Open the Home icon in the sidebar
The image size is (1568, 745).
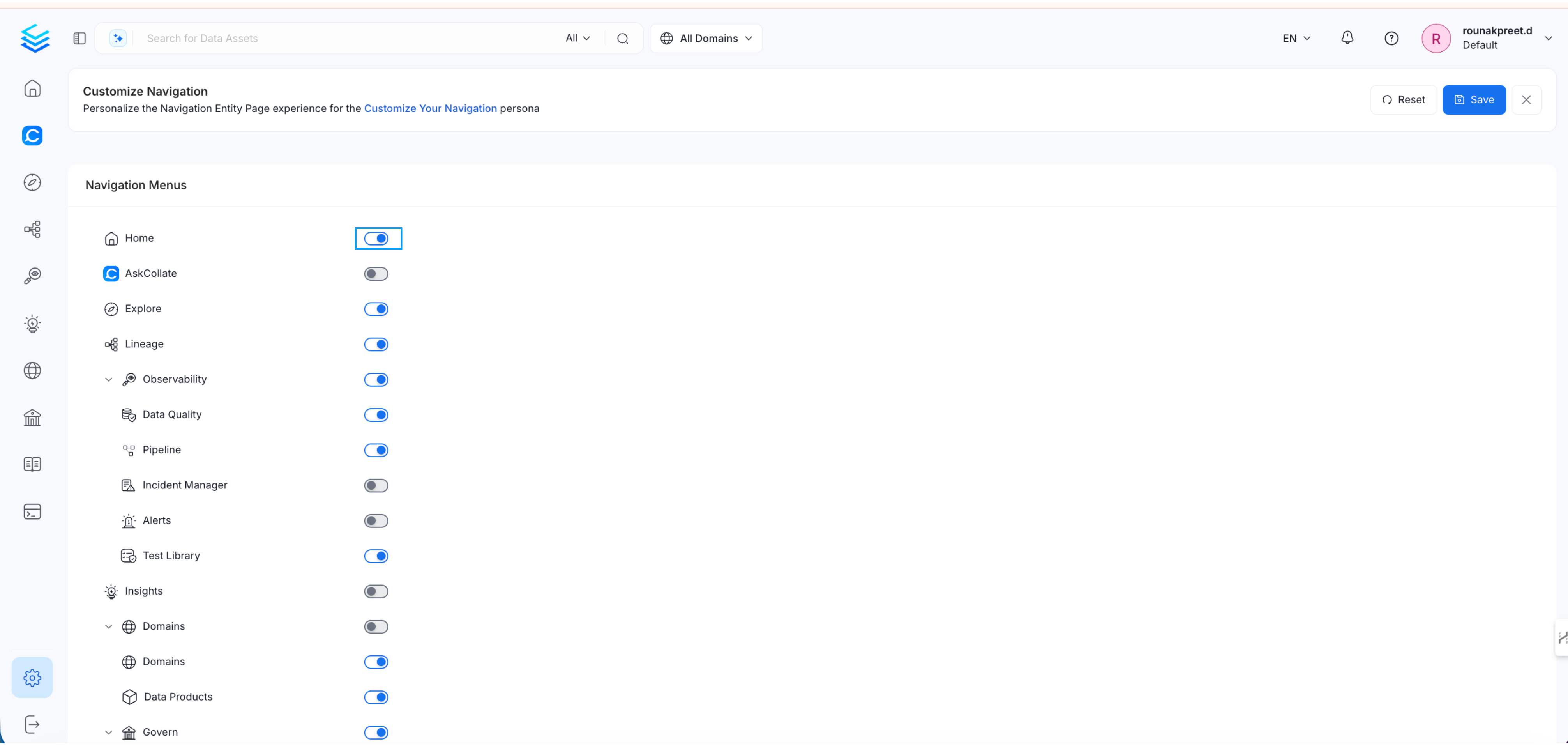[32, 88]
